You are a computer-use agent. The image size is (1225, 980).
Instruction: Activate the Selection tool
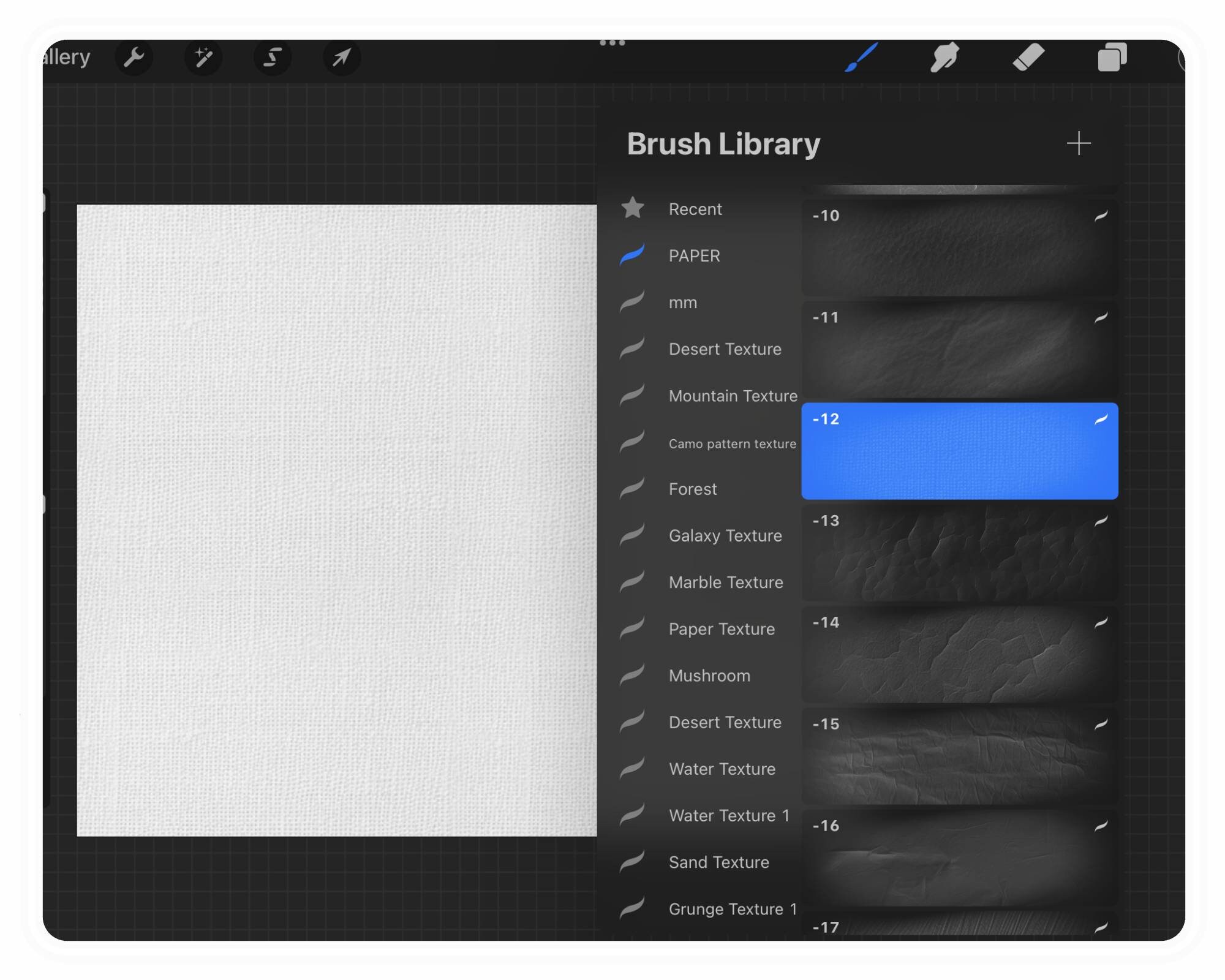pyautogui.click(x=273, y=58)
